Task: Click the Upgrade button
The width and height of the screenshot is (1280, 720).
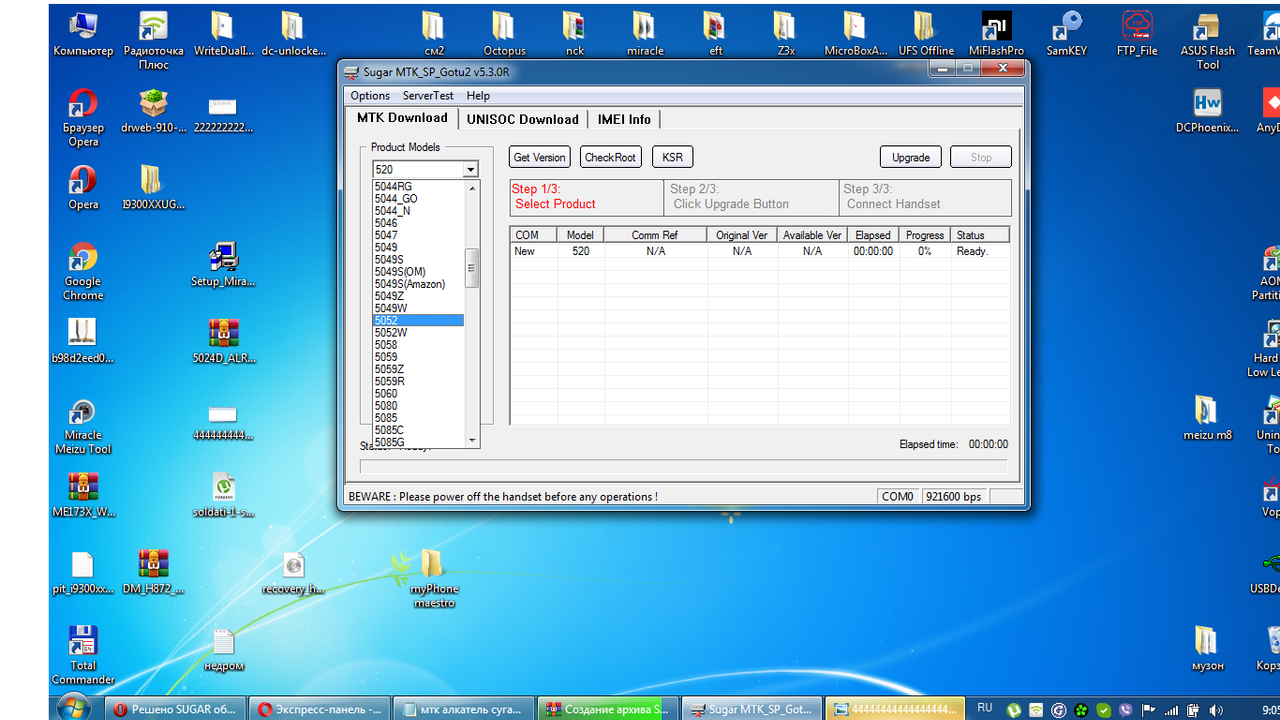Action: point(910,157)
